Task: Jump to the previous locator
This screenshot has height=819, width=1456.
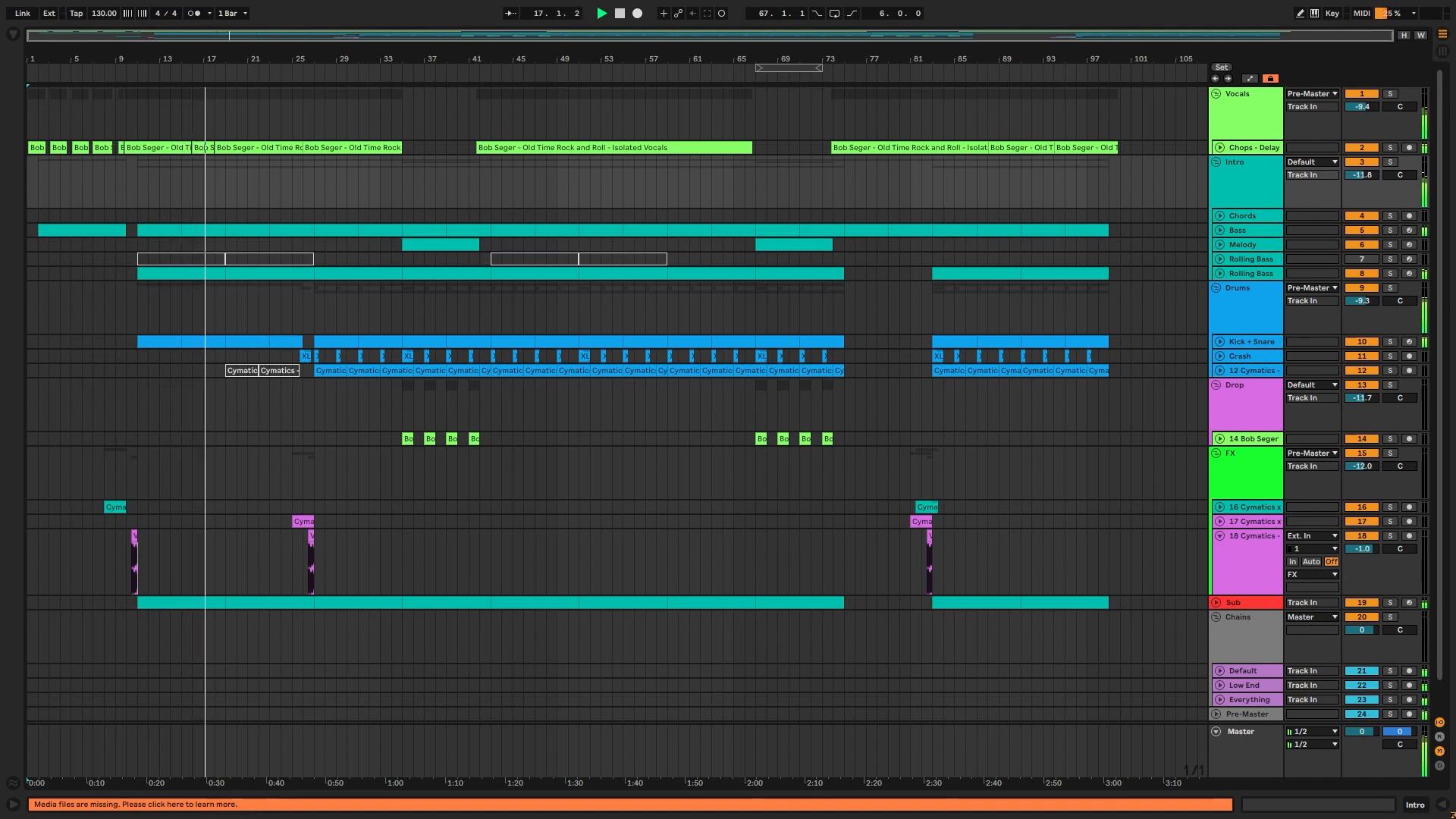Action: pos(1215,78)
